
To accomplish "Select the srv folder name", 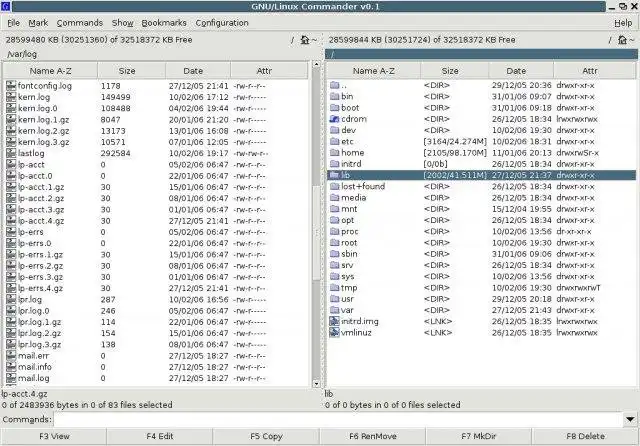I will (x=347, y=265).
